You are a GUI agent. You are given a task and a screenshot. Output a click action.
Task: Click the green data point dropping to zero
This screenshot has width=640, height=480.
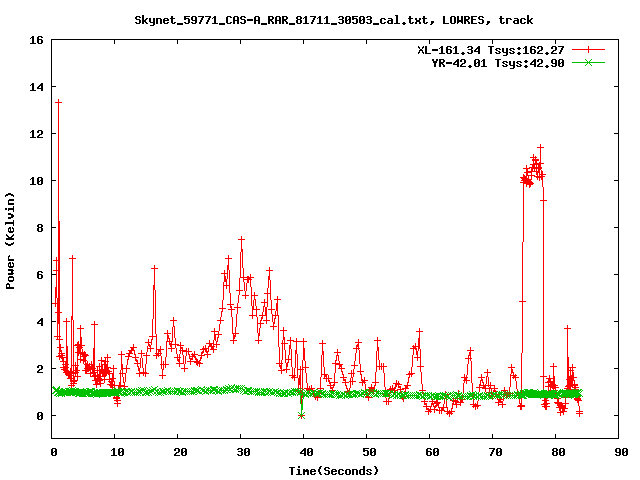point(302,416)
